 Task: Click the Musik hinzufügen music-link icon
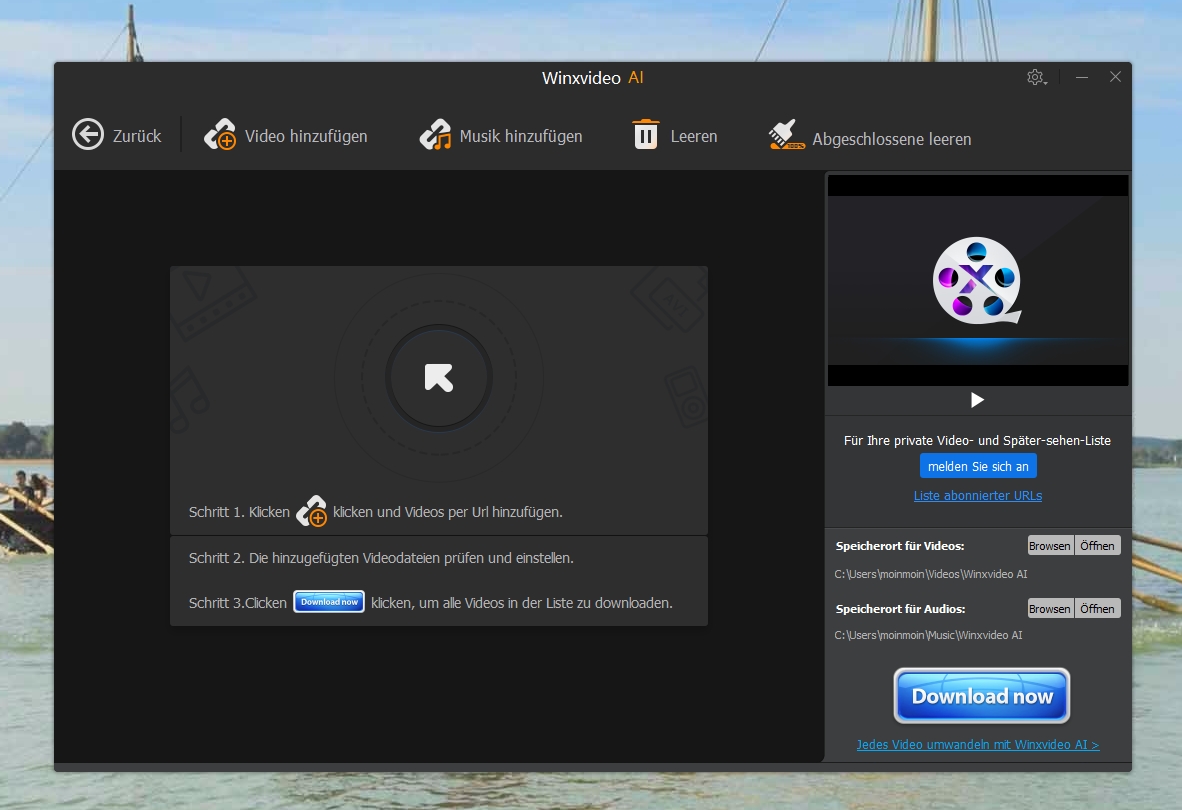(435, 135)
